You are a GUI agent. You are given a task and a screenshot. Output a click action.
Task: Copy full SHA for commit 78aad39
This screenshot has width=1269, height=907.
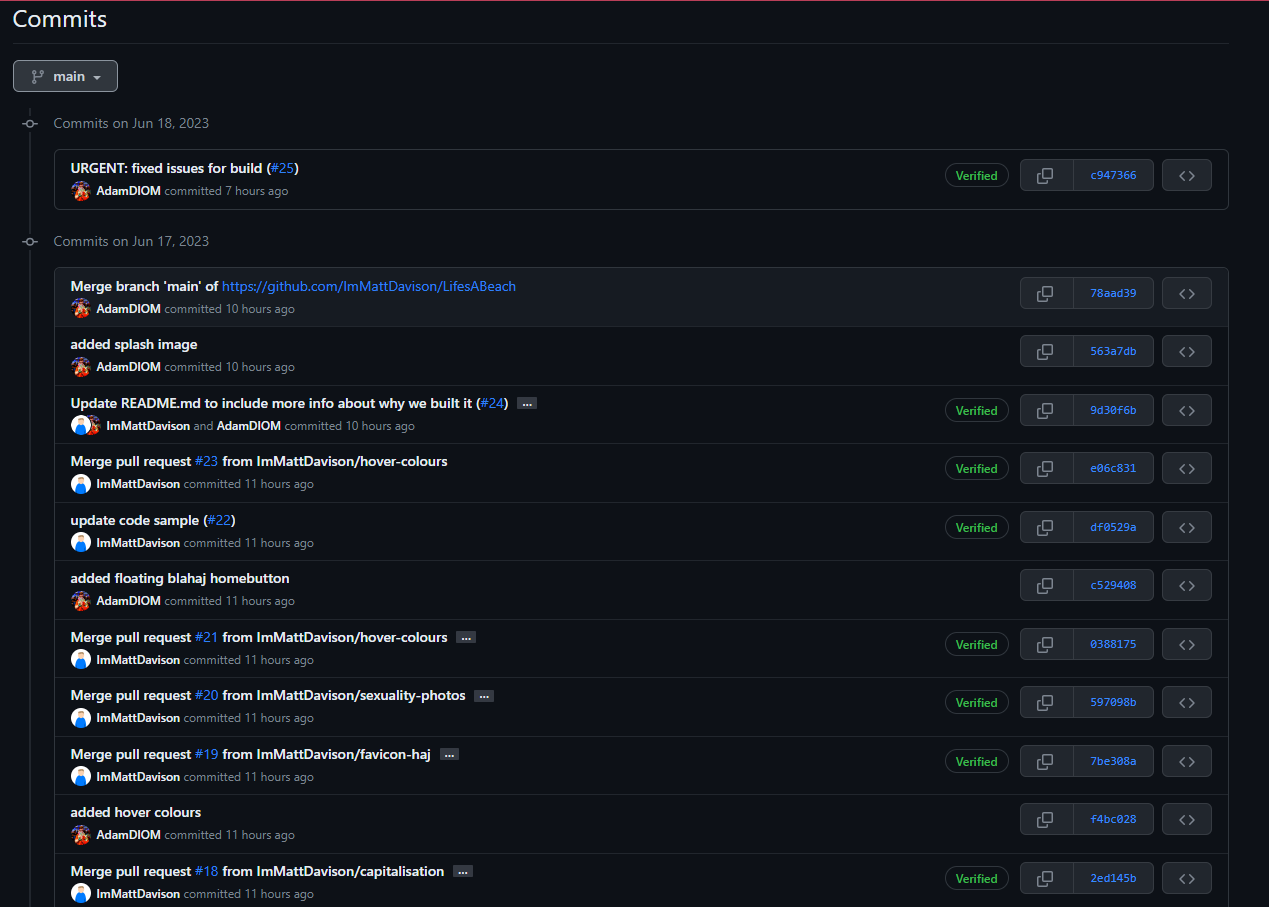point(1046,293)
